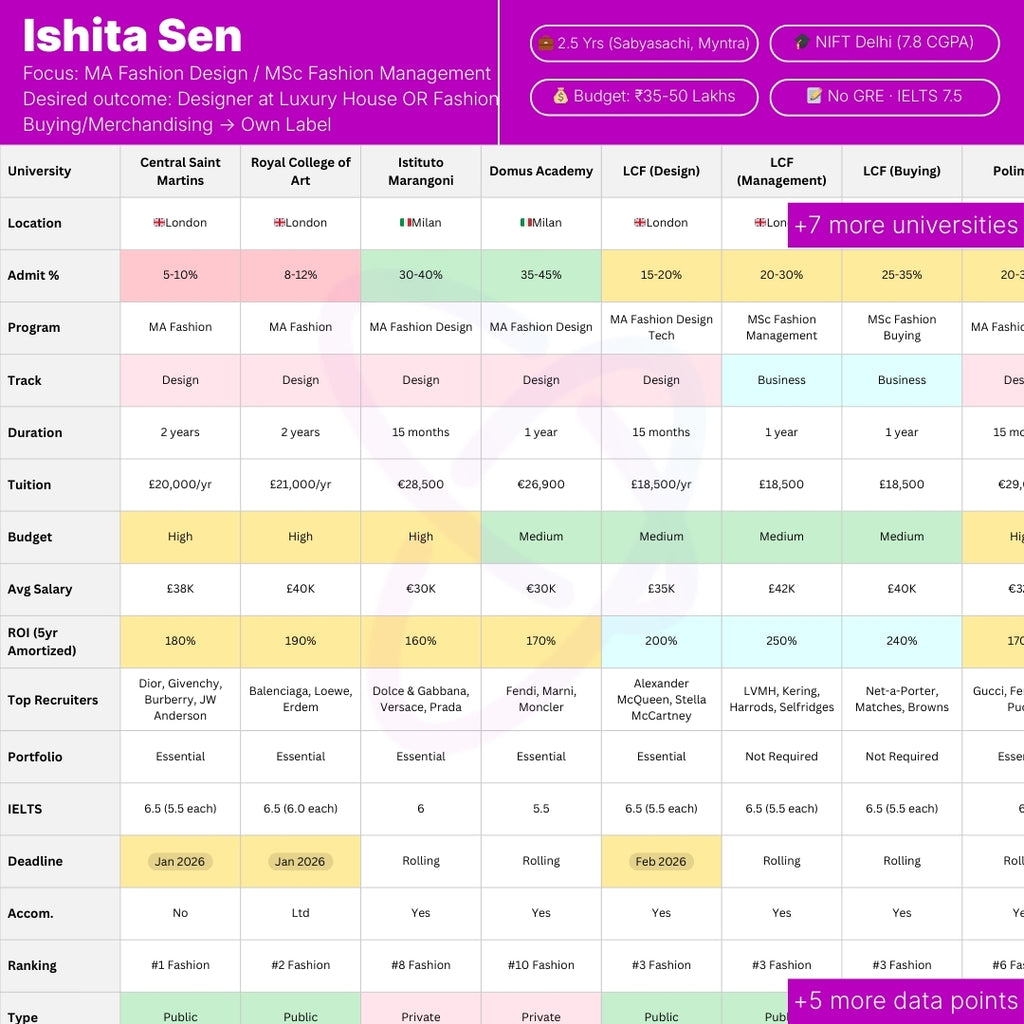The width and height of the screenshot is (1024, 1024).
Task: Click UK flag in Central Saint Martins location
Action: pyautogui.click(x=159, y=223)
